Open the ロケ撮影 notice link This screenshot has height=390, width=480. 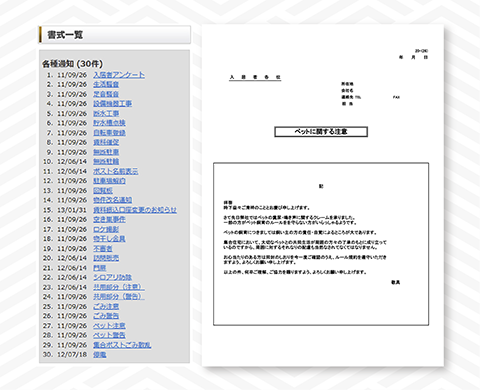(x=106, y=229)
